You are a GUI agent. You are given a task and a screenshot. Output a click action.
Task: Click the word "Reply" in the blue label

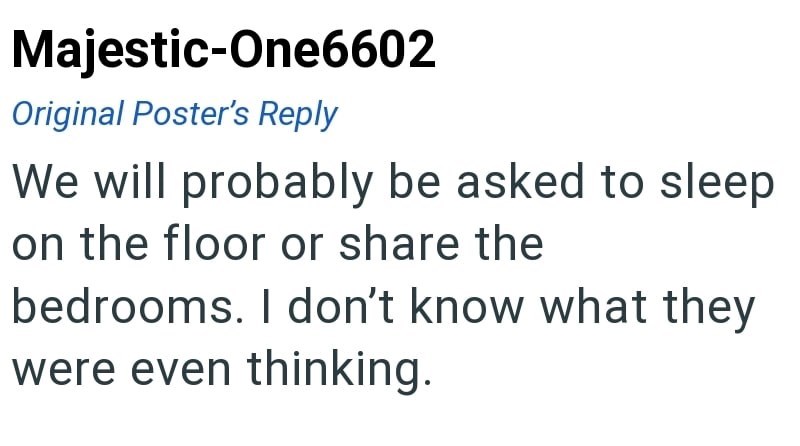[x=298, y=114]
